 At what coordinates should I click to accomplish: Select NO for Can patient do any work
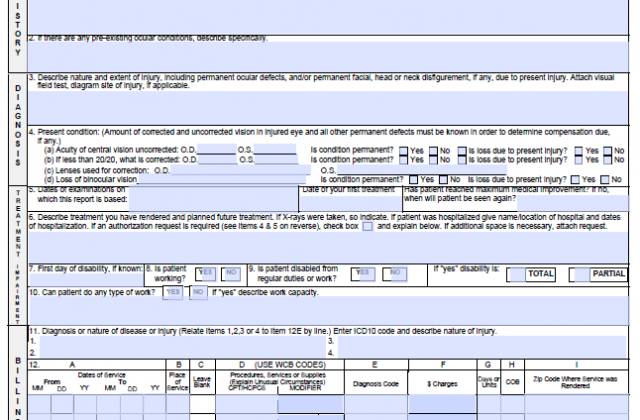point(198,292)
